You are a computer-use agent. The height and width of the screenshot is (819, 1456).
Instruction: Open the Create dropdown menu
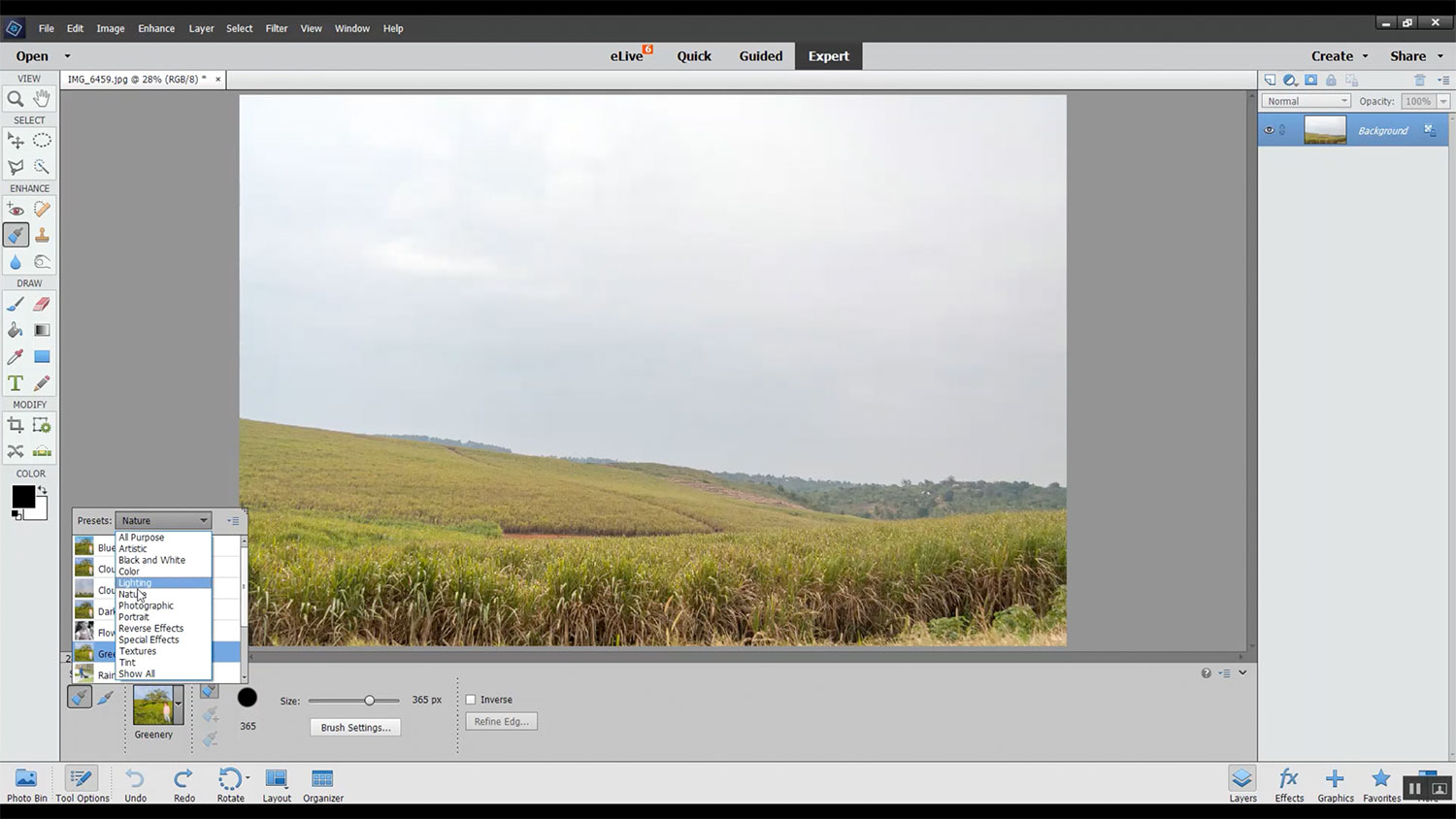coord(1340,56)
